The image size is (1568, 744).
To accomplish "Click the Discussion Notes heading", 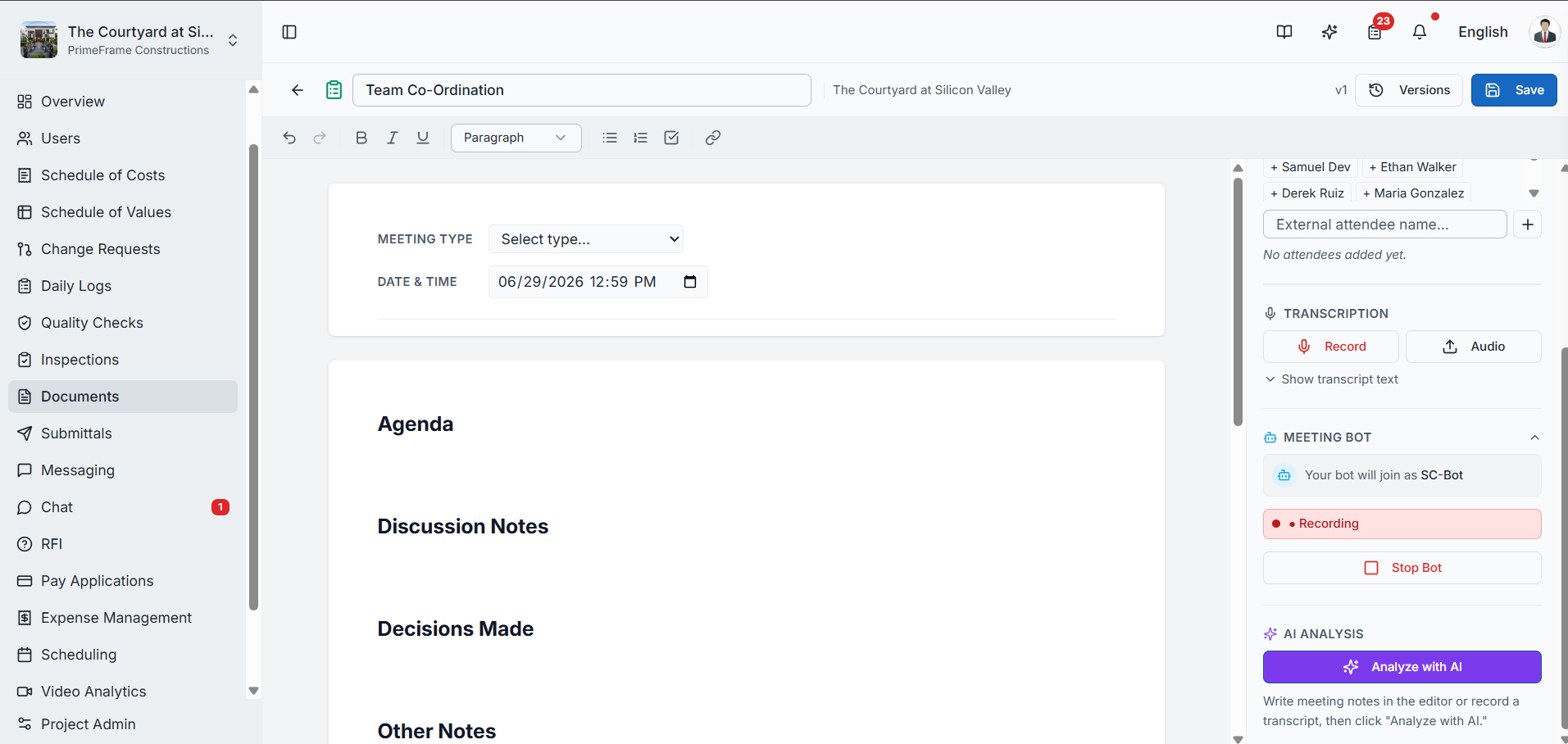I will tap(463, 527).
